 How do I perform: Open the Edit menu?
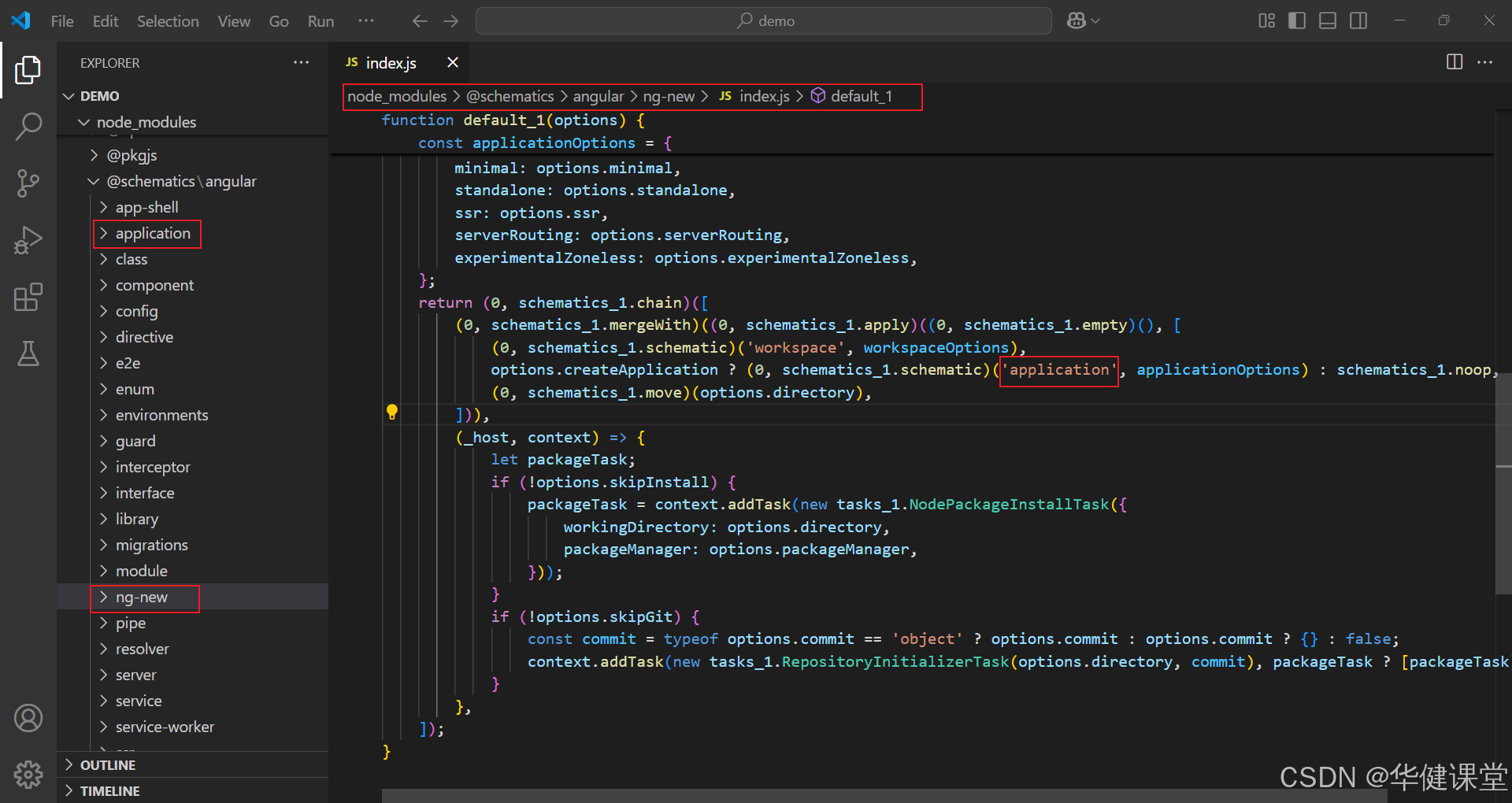(106, 21)
